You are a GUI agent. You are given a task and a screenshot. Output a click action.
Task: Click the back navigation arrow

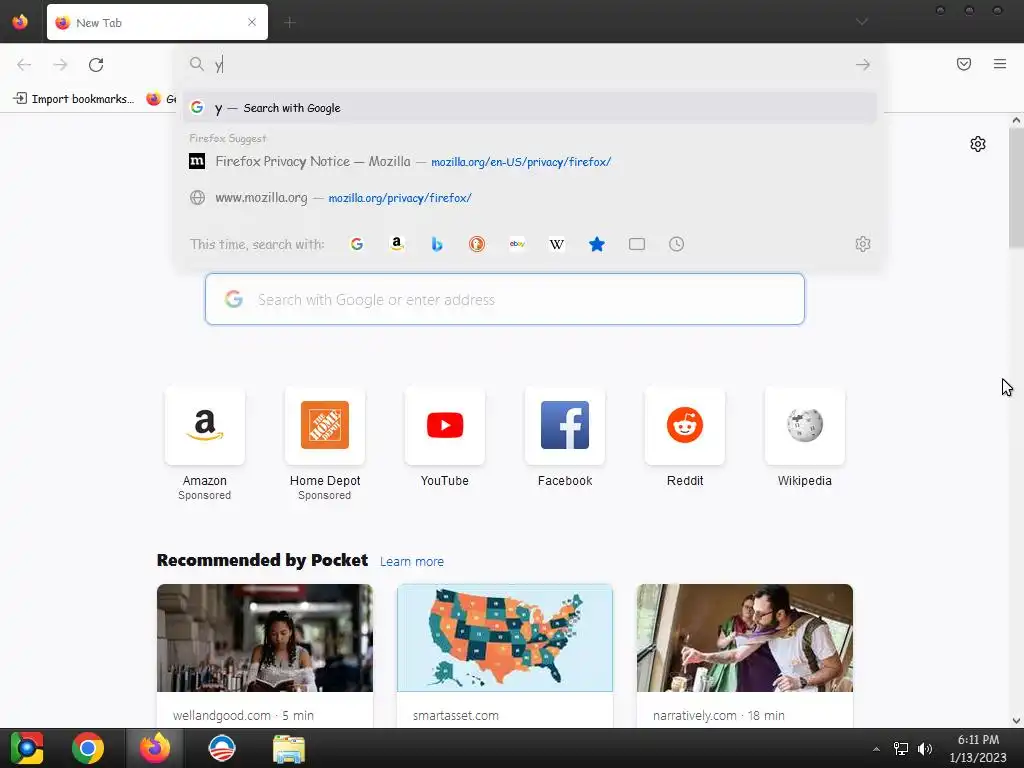tap(24, 65)
